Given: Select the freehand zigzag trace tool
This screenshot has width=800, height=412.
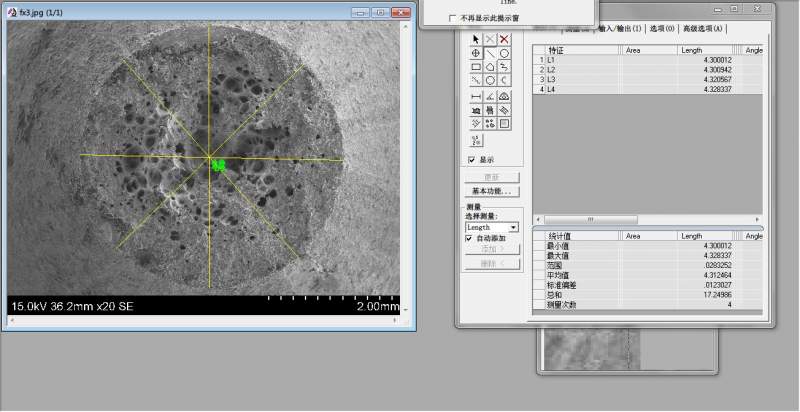Looking at the screenshot, I should coord(504,67).
